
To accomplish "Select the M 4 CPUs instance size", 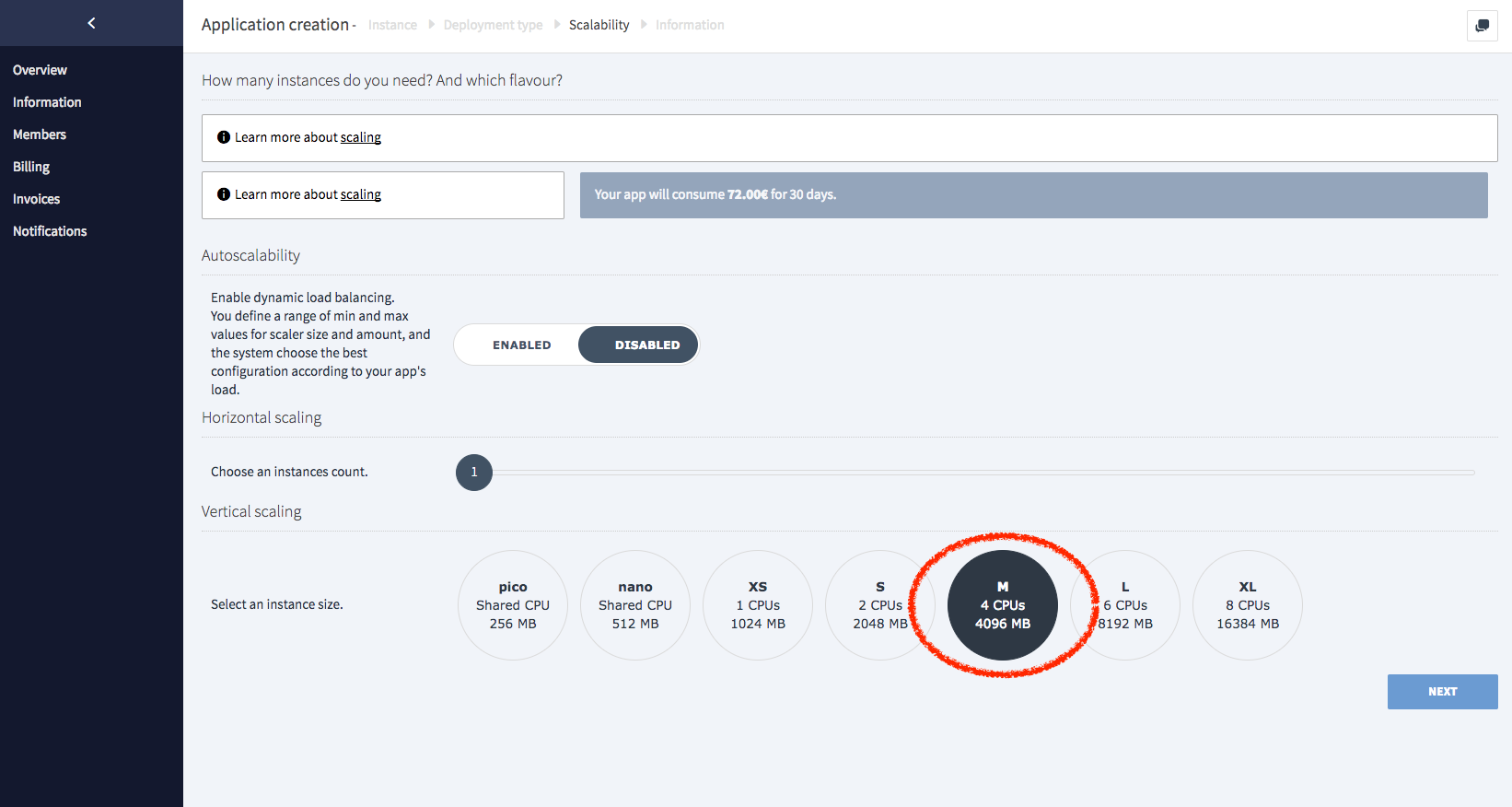I will point(1003,605).
